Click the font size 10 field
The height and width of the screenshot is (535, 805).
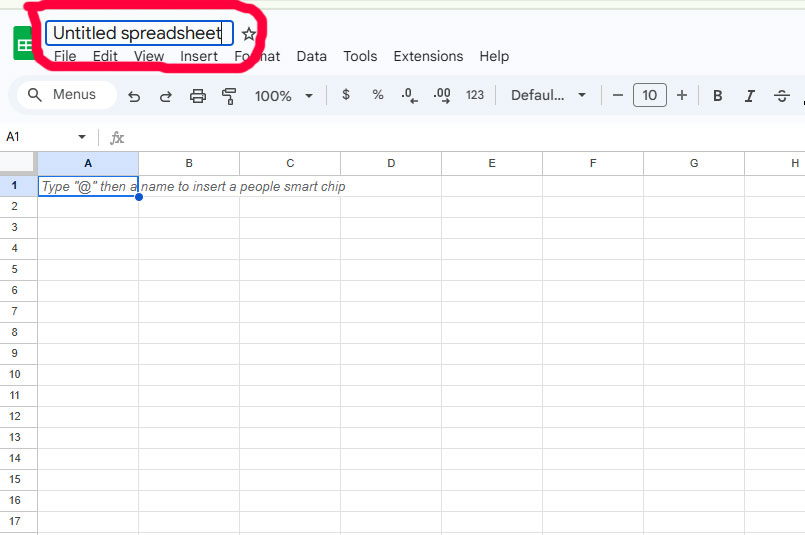[649, 95]
